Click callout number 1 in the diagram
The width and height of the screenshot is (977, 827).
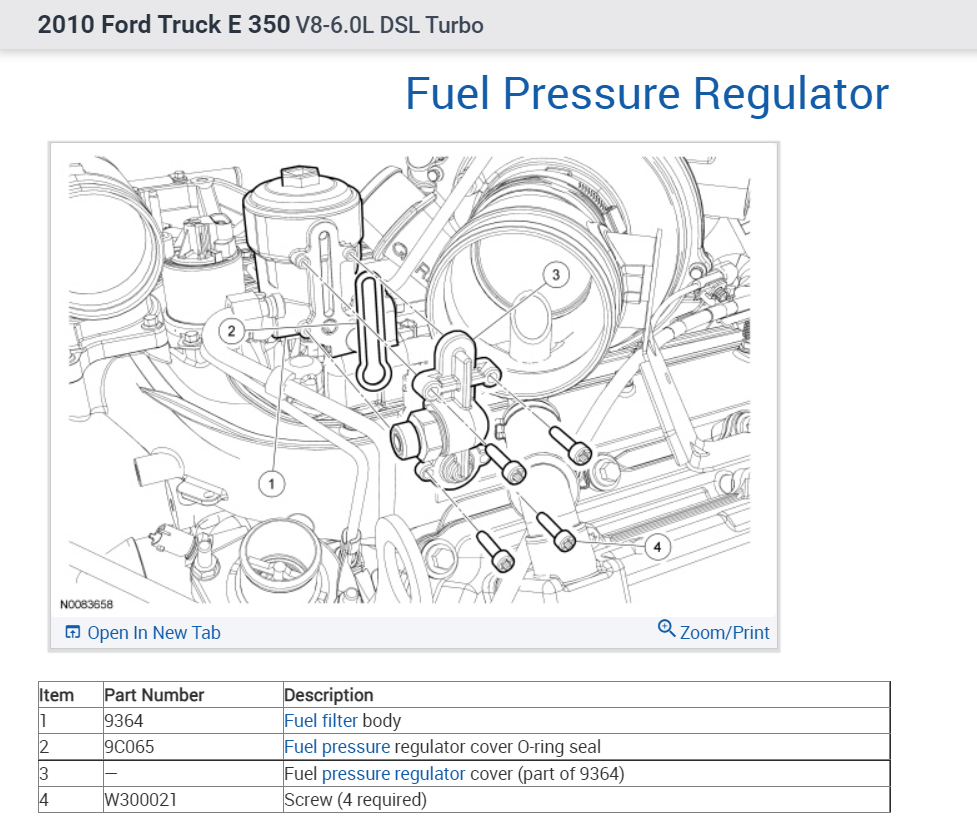(270, 484)
